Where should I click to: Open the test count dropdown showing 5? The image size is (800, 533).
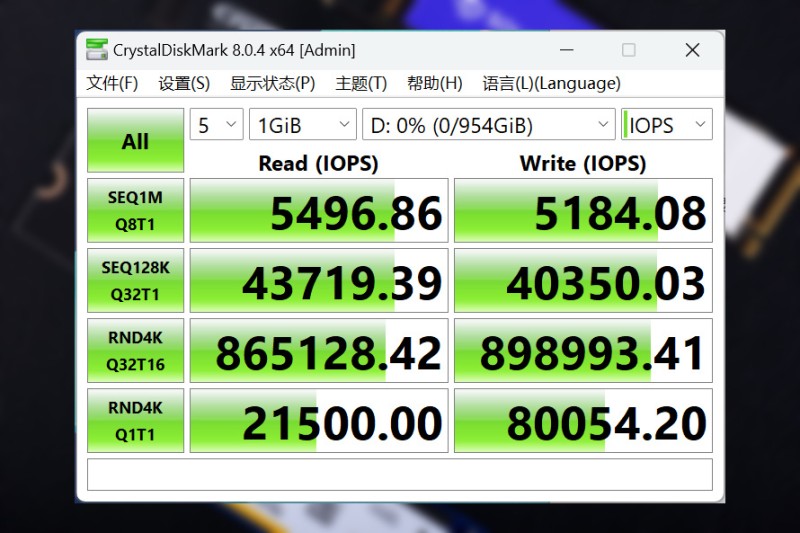tap(216, 124)
